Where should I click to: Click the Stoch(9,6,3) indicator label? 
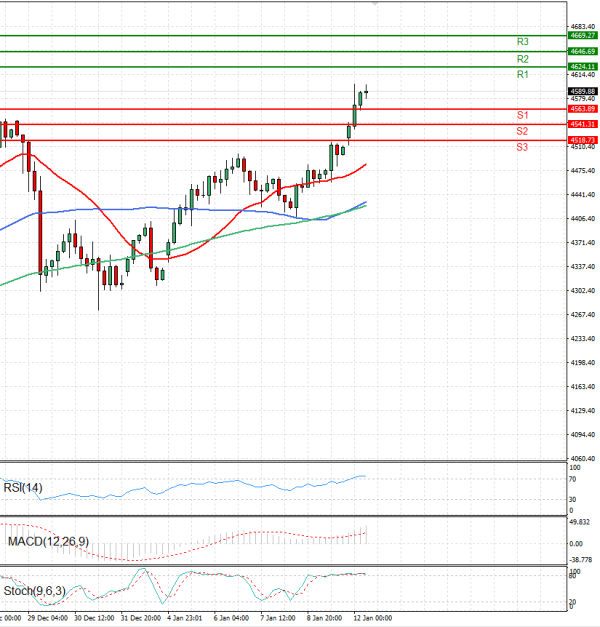click(x=33, y=591)
